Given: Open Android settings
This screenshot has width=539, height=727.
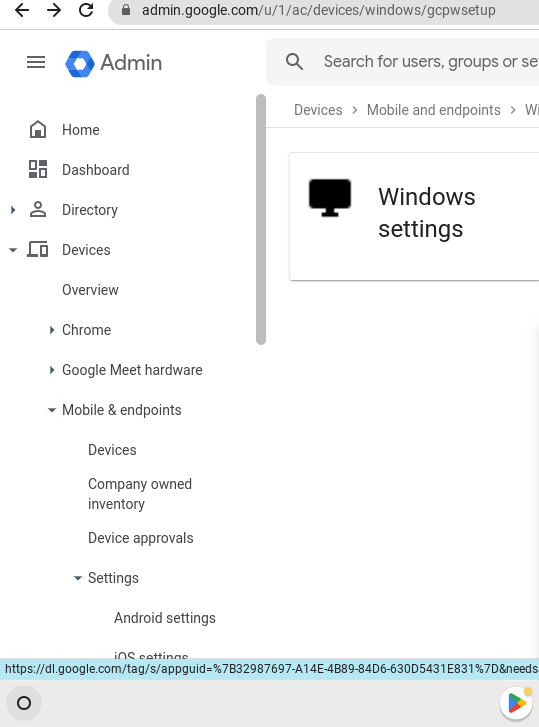Looking at the screenshot, I should coord(165,618).
